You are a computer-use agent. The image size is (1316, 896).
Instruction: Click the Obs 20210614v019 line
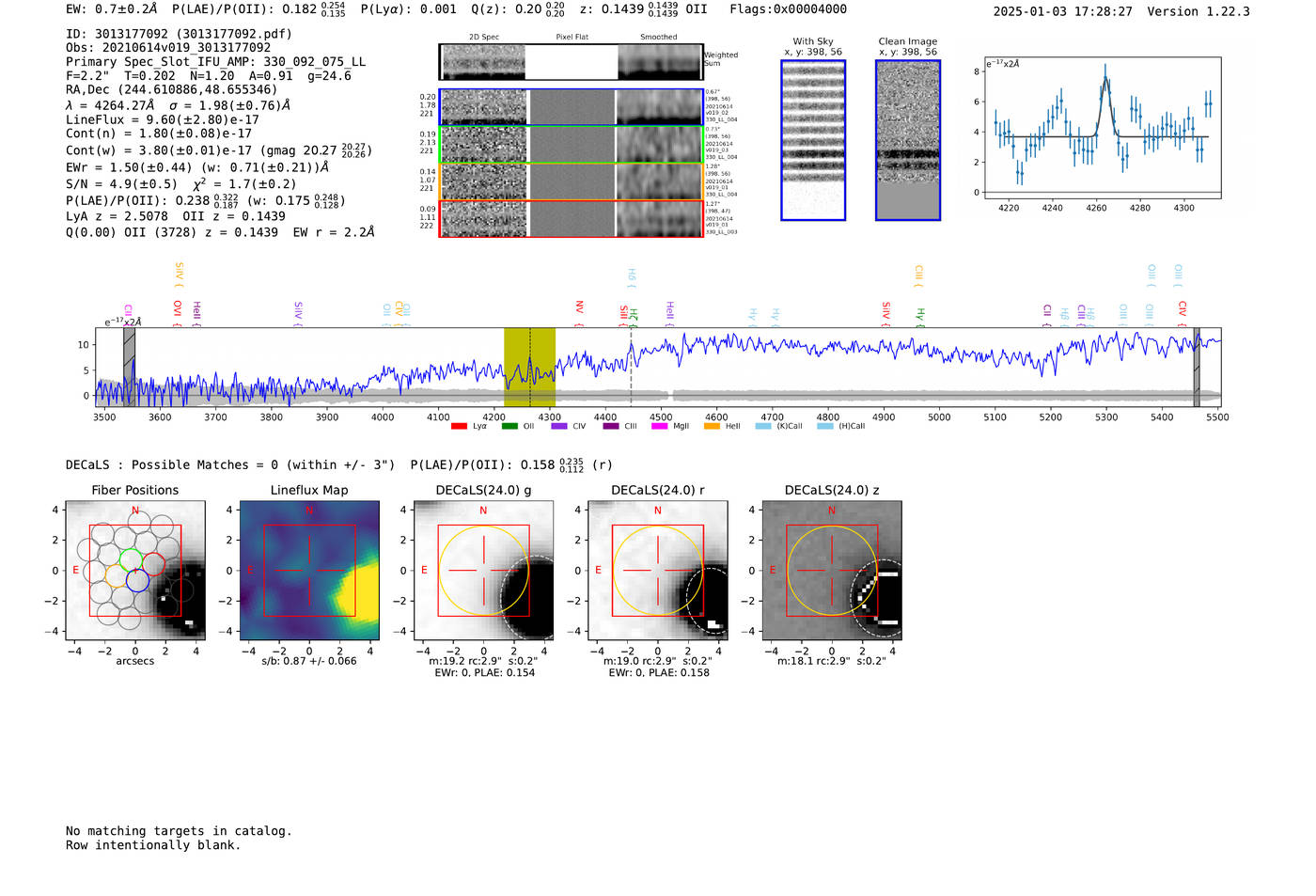pyautogui.click(x=168, y=48)
